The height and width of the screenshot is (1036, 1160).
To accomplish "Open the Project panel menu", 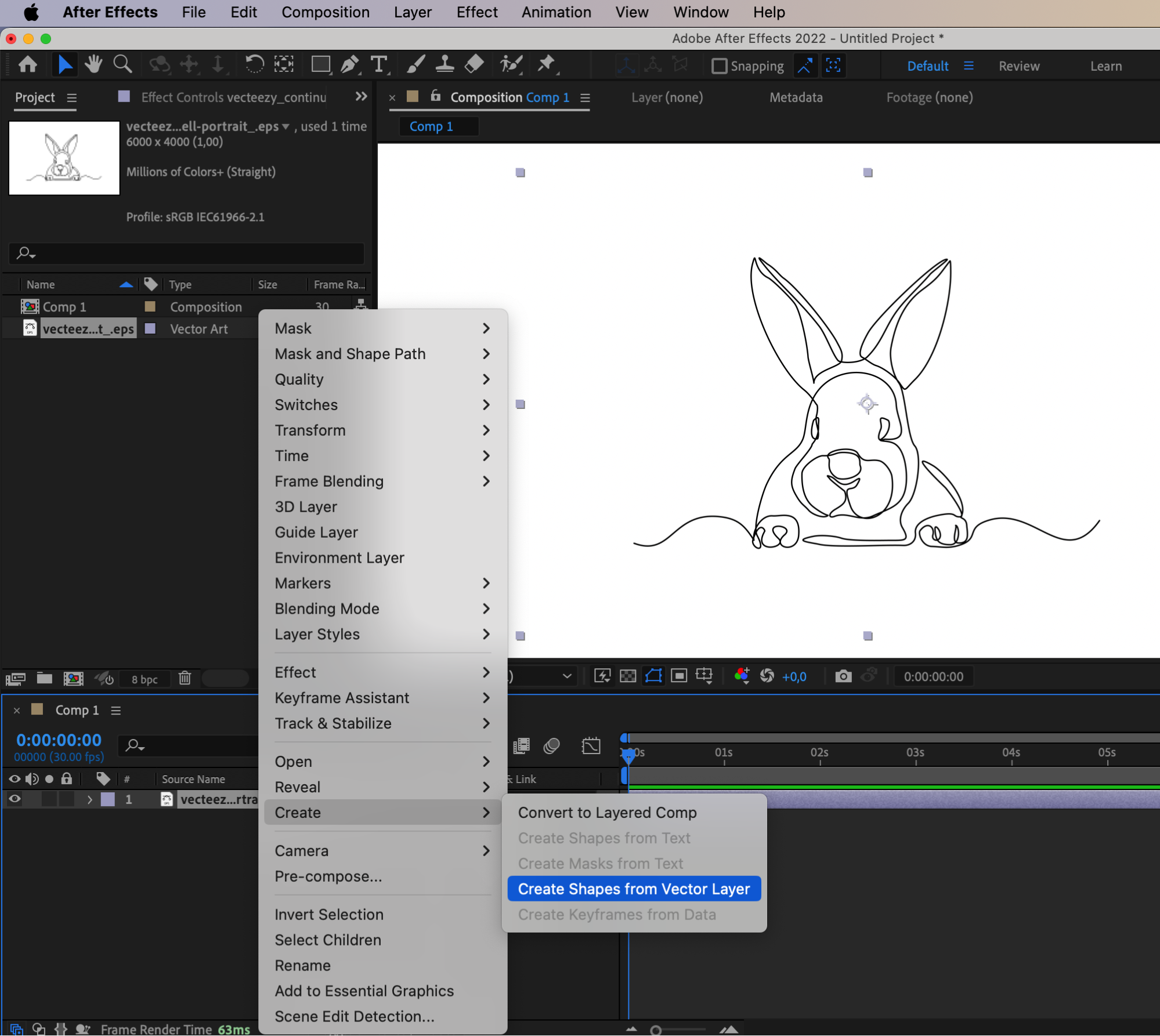I will coord(71,97).
